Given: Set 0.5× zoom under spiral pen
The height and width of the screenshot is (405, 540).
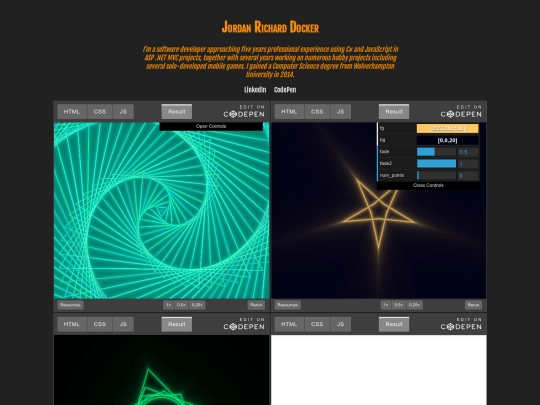Looking at the screenshot, I should click(181, 305).
